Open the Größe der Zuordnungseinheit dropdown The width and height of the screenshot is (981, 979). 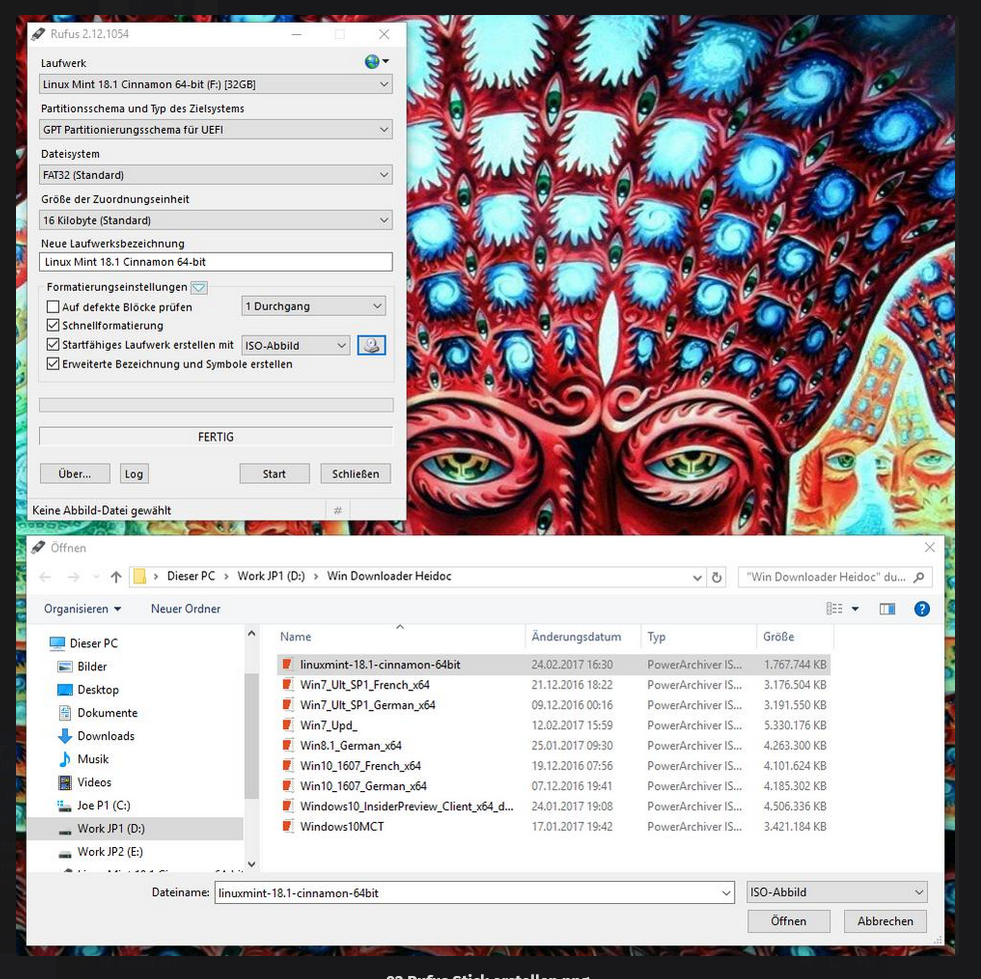[216, 220]
